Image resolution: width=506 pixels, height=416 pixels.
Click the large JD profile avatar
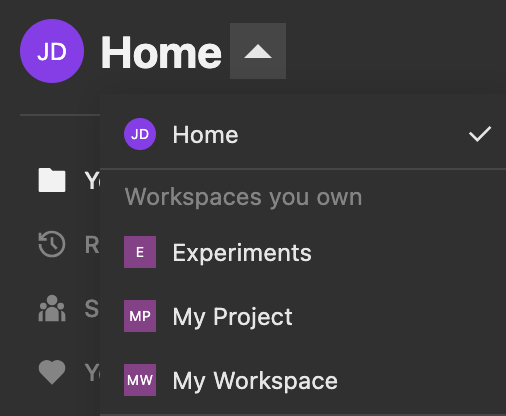point(52,51)
